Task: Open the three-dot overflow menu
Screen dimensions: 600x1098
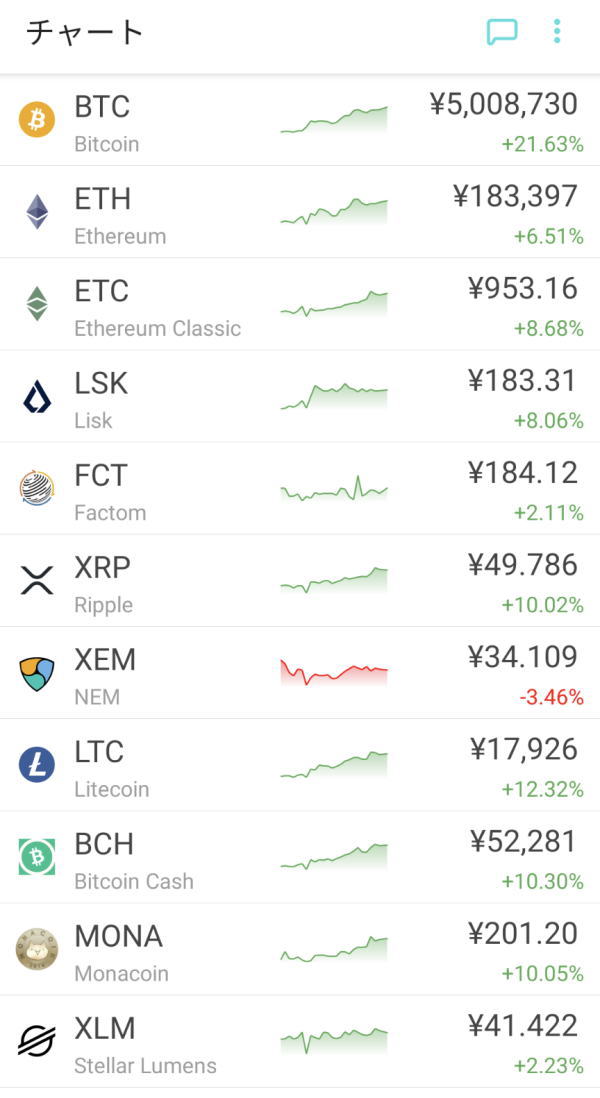Action: pos(557,32)
